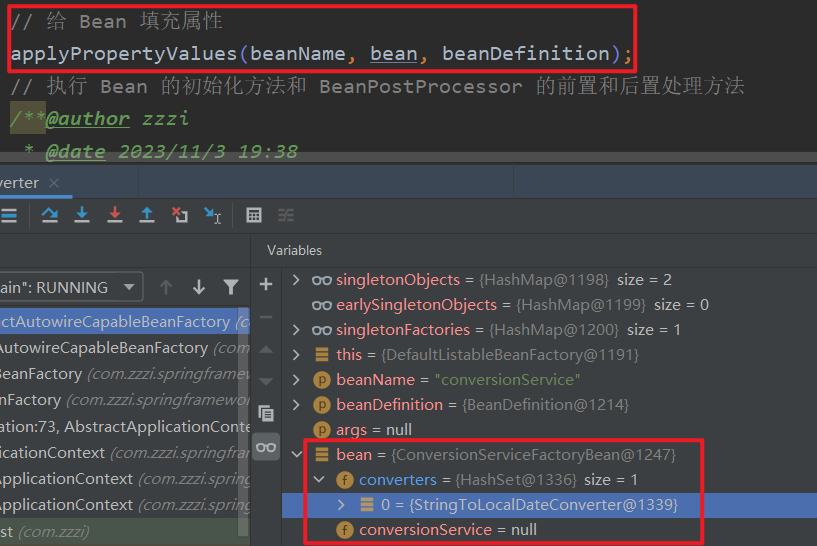
Task: Collapse the bean variable node
Action: click(x=295, y=455)
